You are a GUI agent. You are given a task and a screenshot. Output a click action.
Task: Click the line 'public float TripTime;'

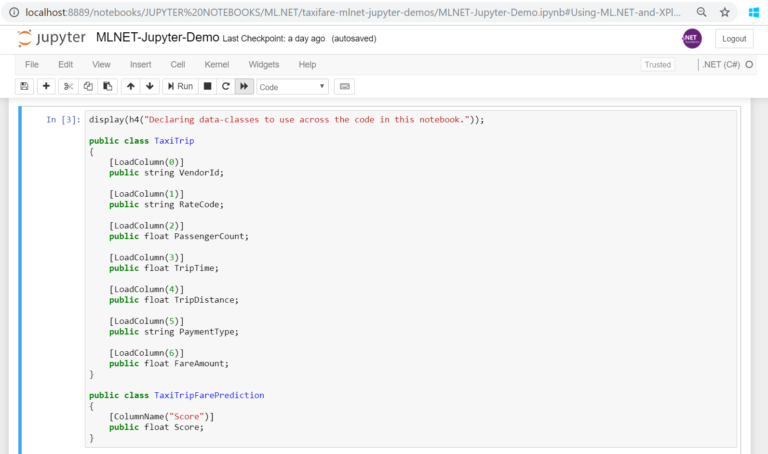click(164, 268)
